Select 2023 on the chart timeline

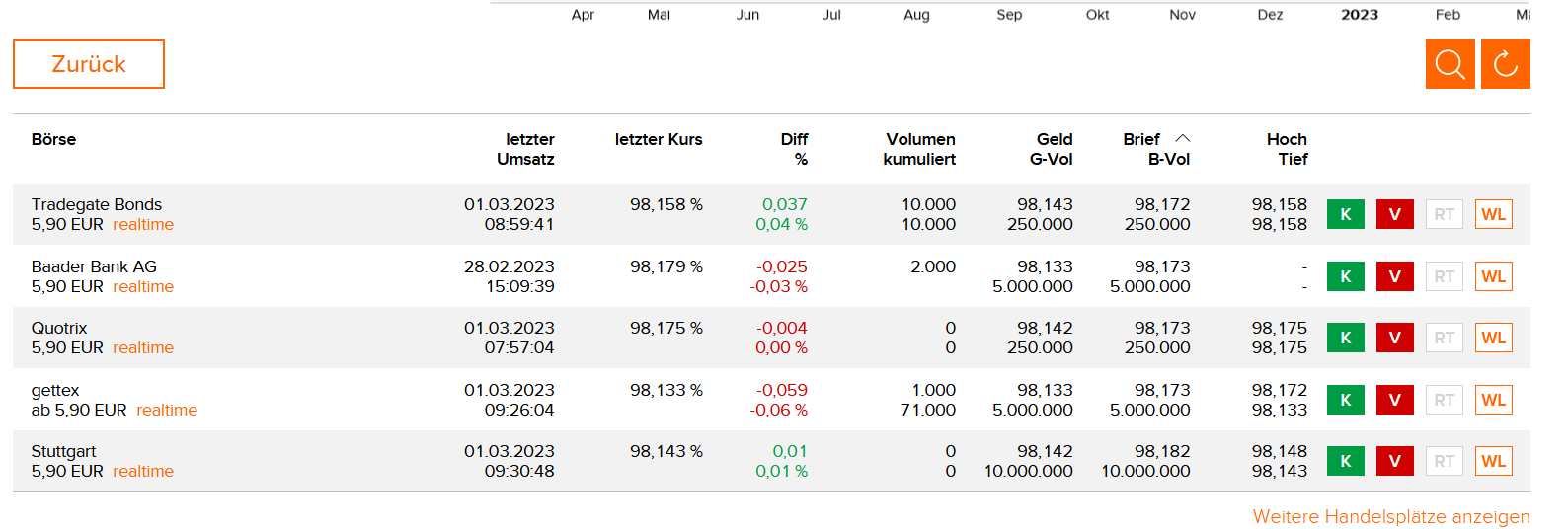pyautogui.click(x=1359, y=15)
